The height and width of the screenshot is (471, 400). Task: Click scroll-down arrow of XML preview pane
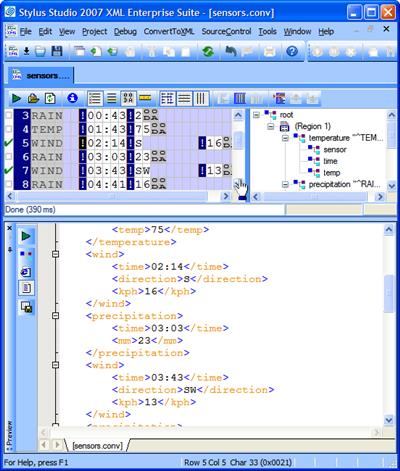[x=389, y=420]
